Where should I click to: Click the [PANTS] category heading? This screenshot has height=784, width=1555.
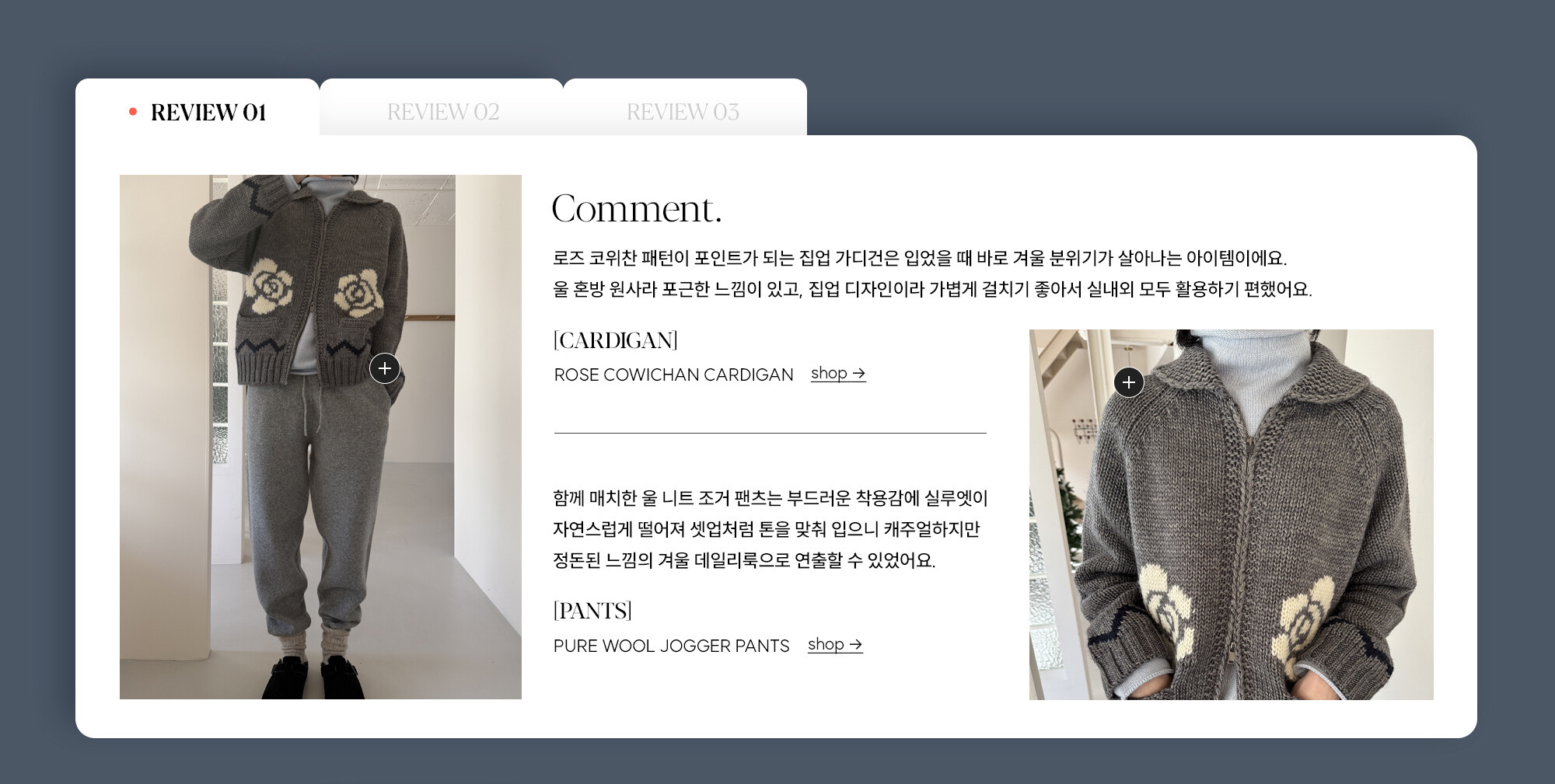point(592,611)
